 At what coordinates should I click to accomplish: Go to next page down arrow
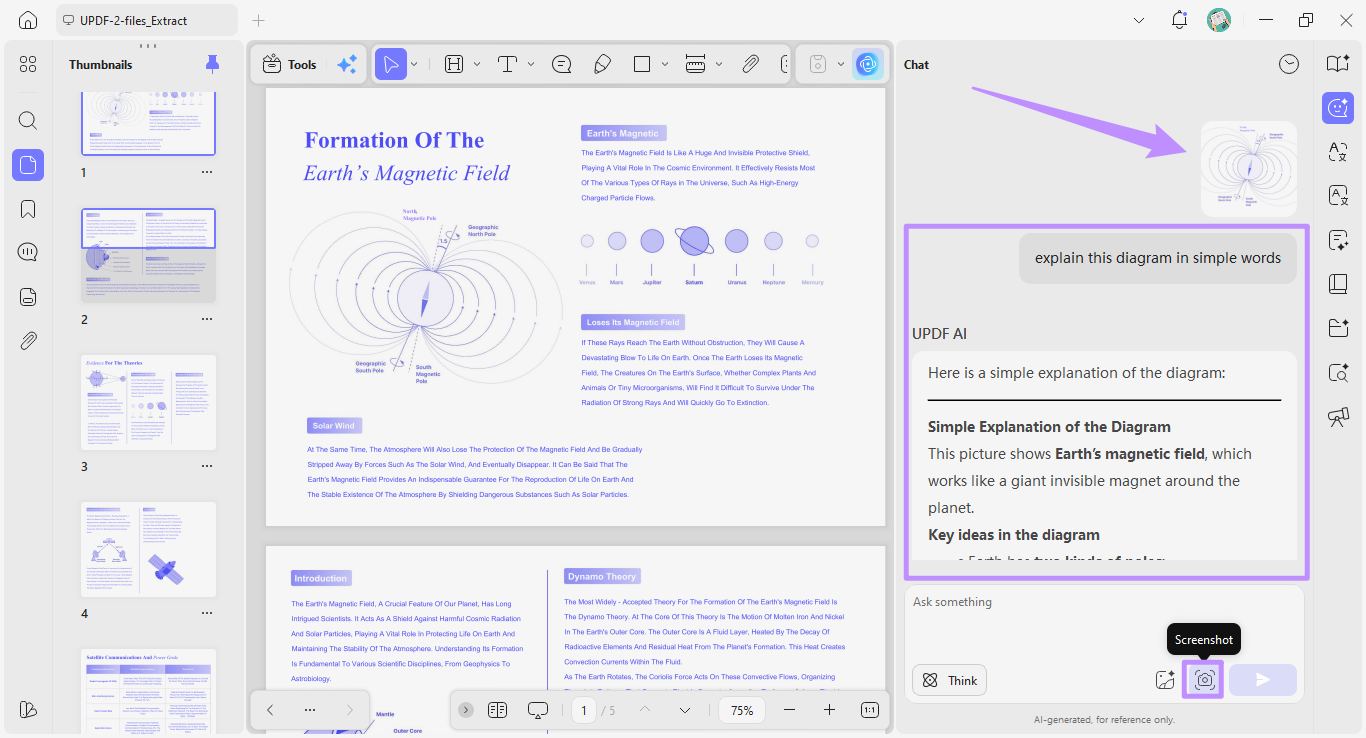pyautogui.click(x=685, y=710)
